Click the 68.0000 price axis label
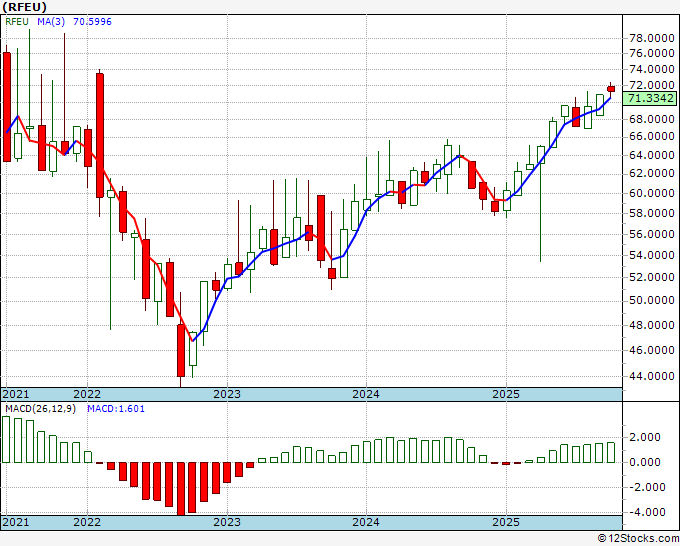680x546 pixels. [651, 119]
